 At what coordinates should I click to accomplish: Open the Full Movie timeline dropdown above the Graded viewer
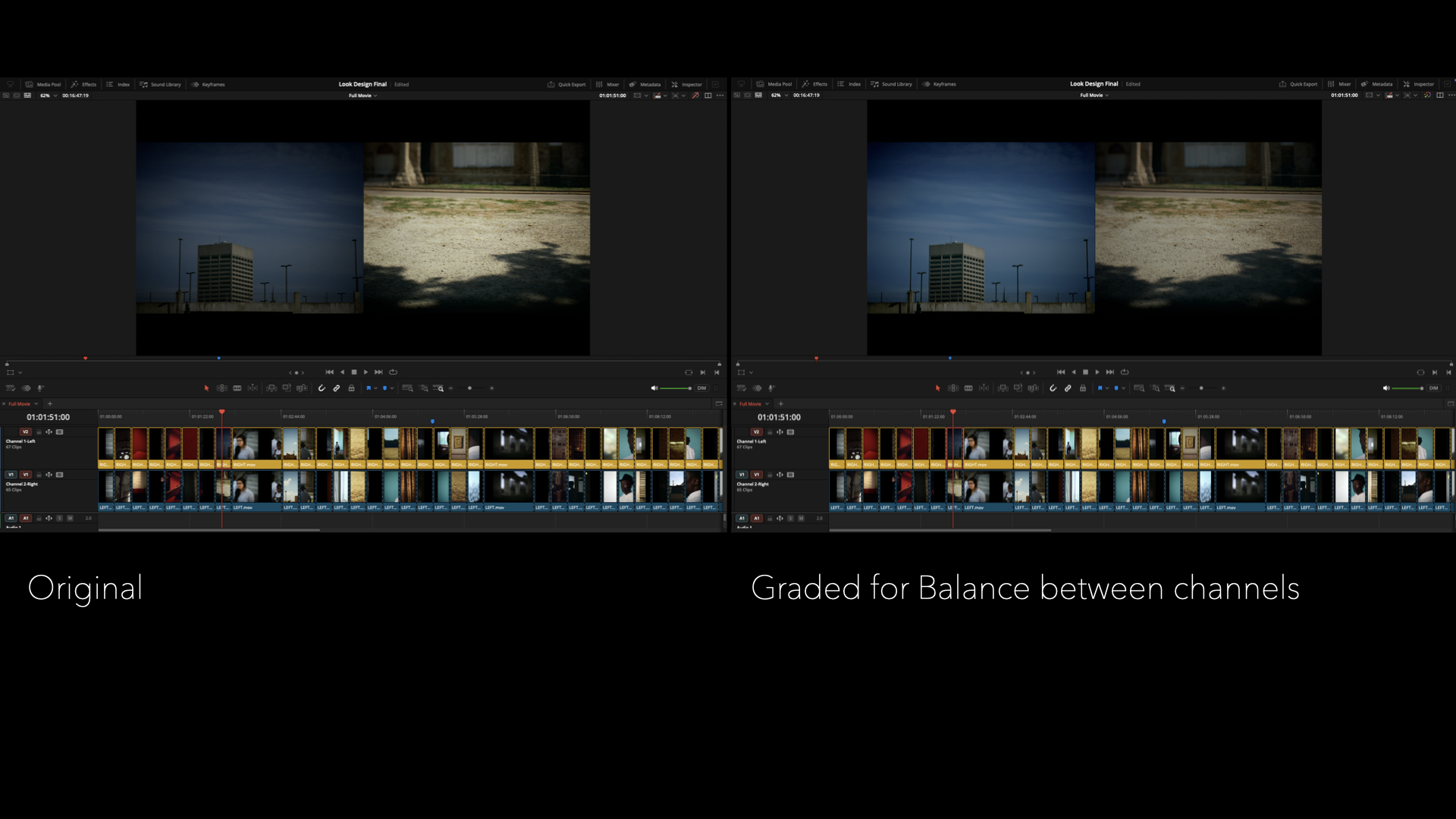(1094, 96)
